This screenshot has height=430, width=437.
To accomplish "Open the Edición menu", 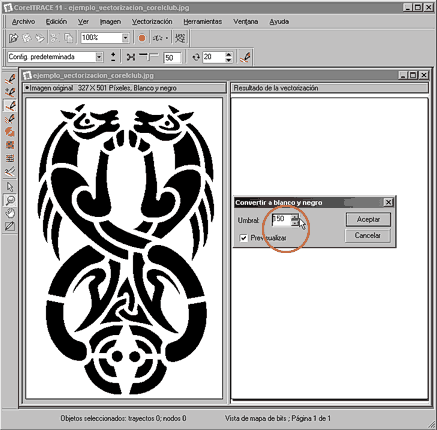I will point(56,22).
